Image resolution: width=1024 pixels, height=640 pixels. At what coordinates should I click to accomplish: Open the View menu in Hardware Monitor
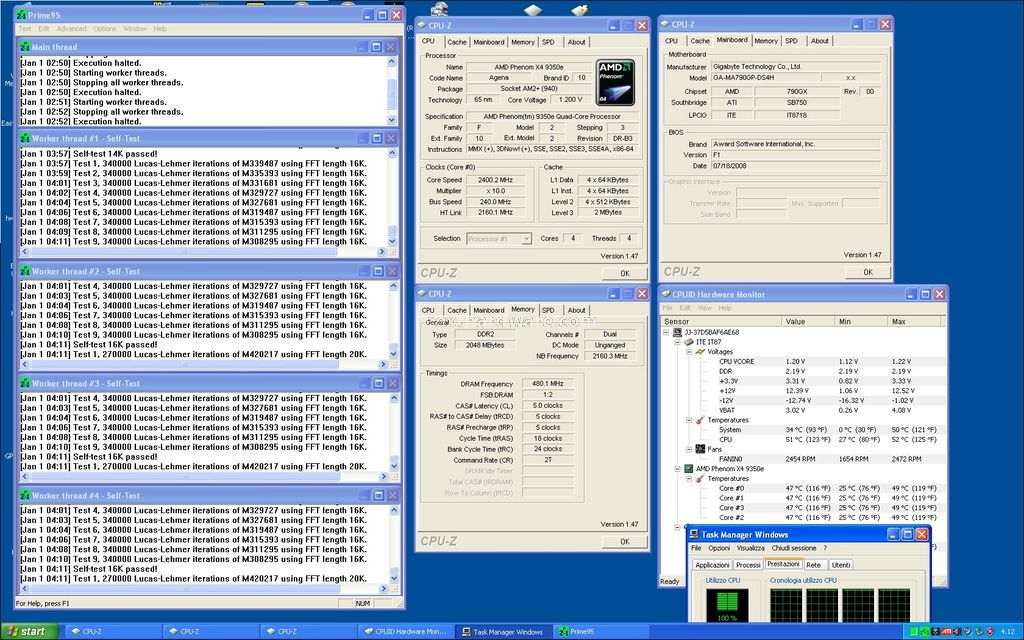(705, 308)
